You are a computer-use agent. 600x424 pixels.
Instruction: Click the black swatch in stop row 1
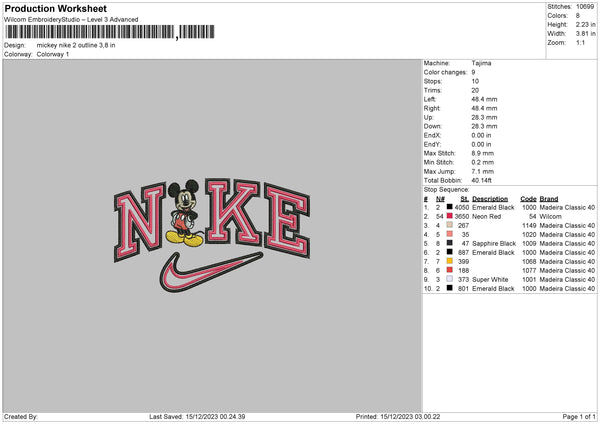(450, 207)
